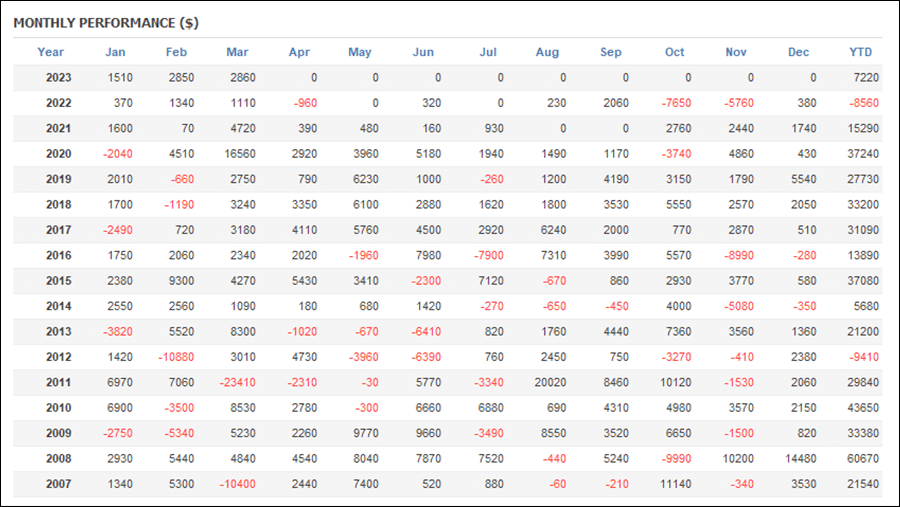Select the 2020 year row label

[x=59, y=154]
